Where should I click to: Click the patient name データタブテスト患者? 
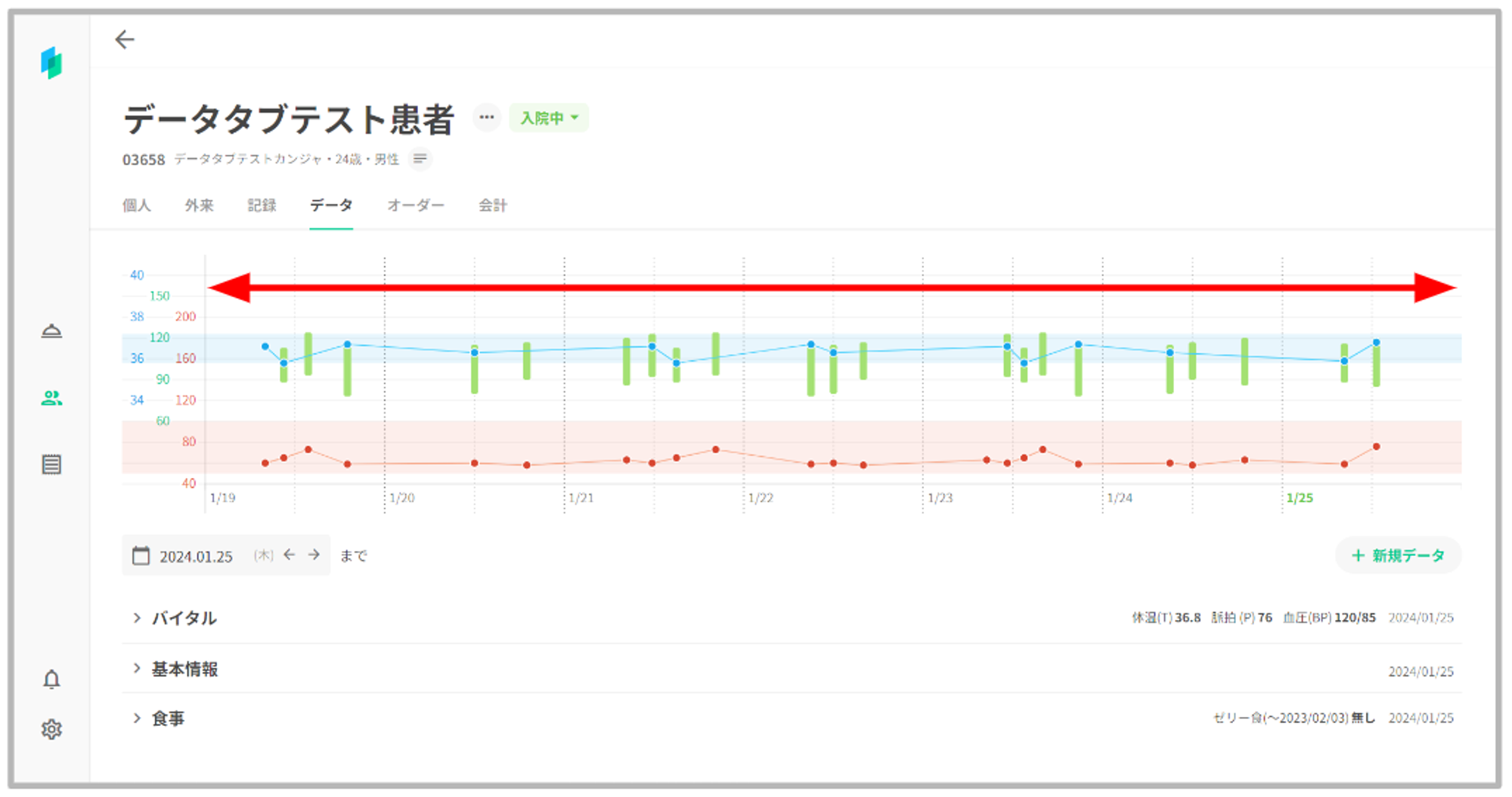pyautogui.click(x=289, y=119)
